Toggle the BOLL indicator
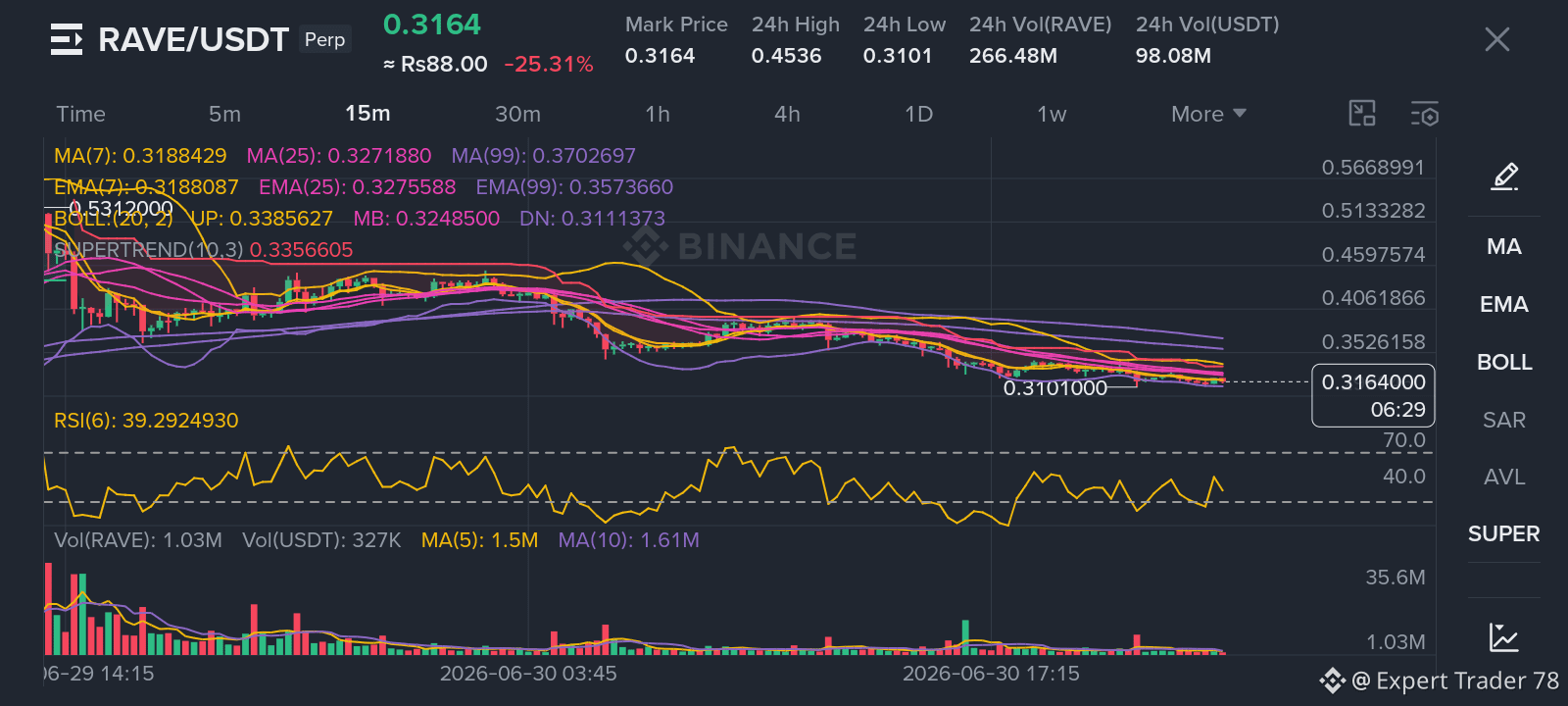Image resolution: width=1568 pixels, height=706 pixels. click(x=1504, y=363)
